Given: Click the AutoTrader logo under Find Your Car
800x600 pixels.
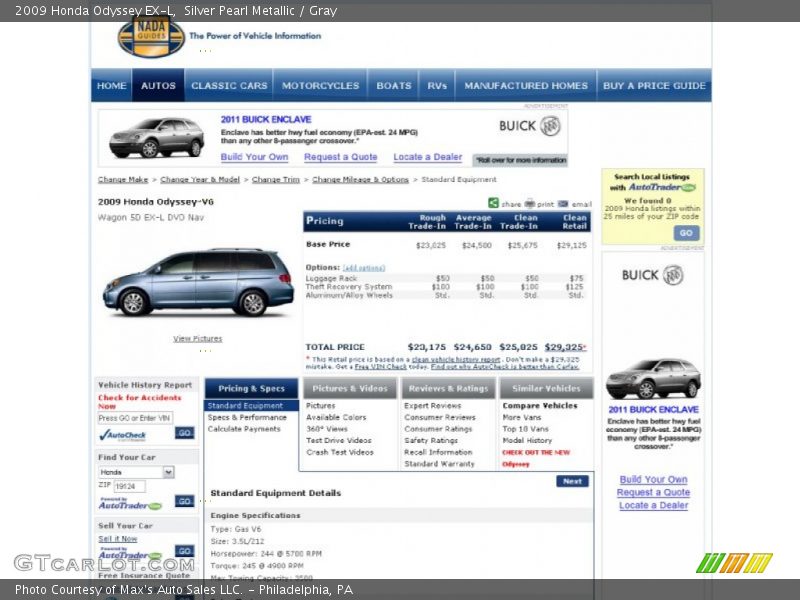Looking at the screenshot, I should point(129,503).
